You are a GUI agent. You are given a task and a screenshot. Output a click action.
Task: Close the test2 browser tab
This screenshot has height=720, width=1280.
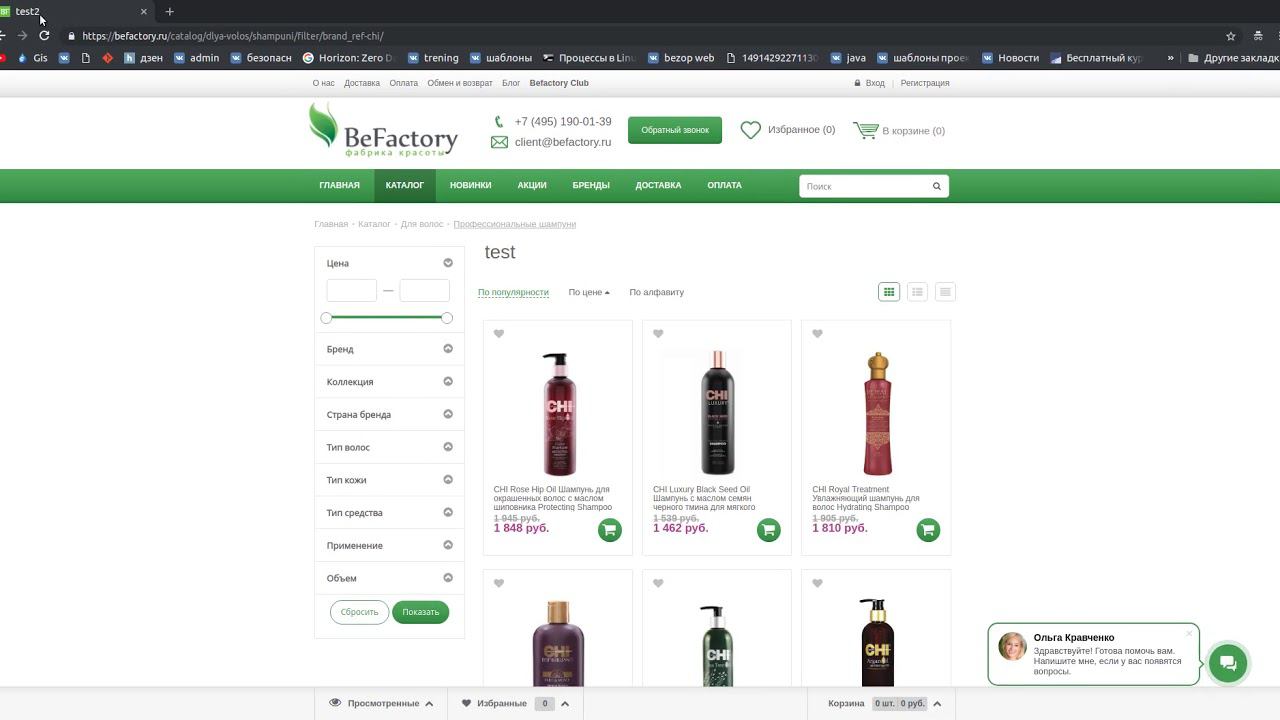pos(144,12)
